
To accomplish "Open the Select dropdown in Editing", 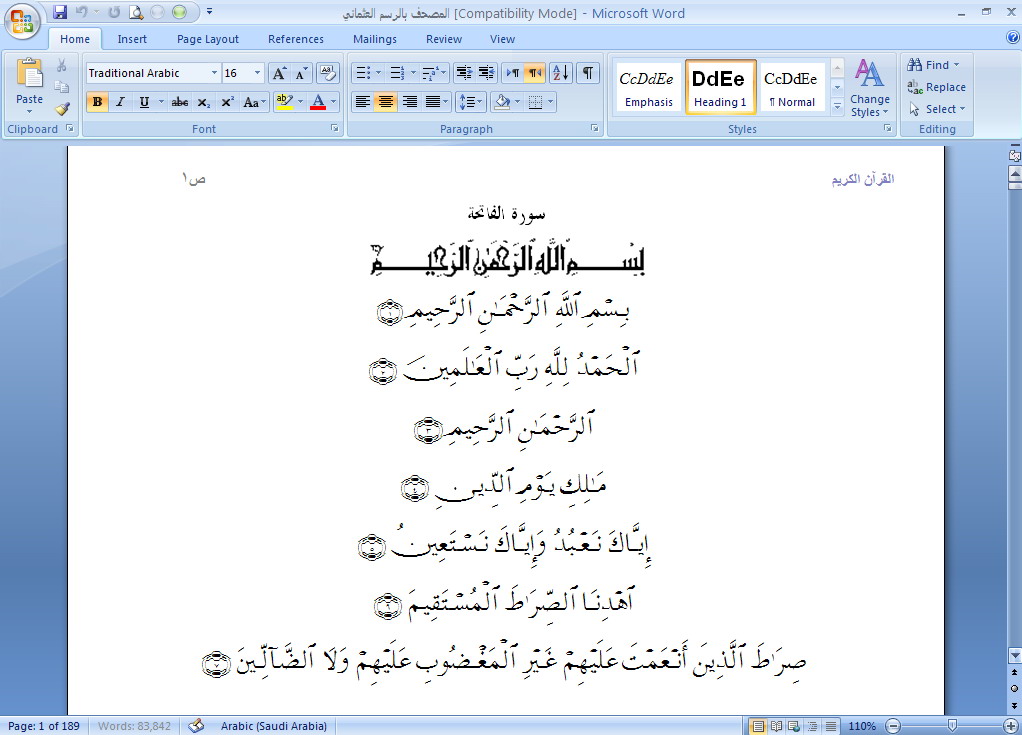I will [937, 109].
